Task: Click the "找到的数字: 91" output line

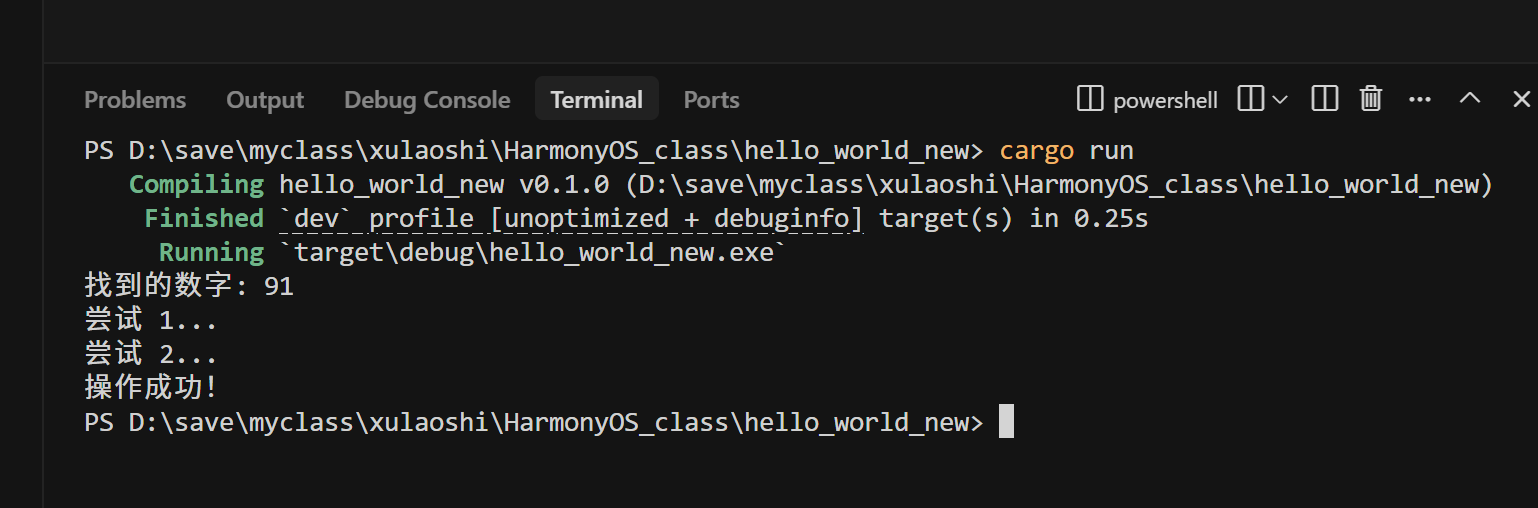Action: coord(189,287)
